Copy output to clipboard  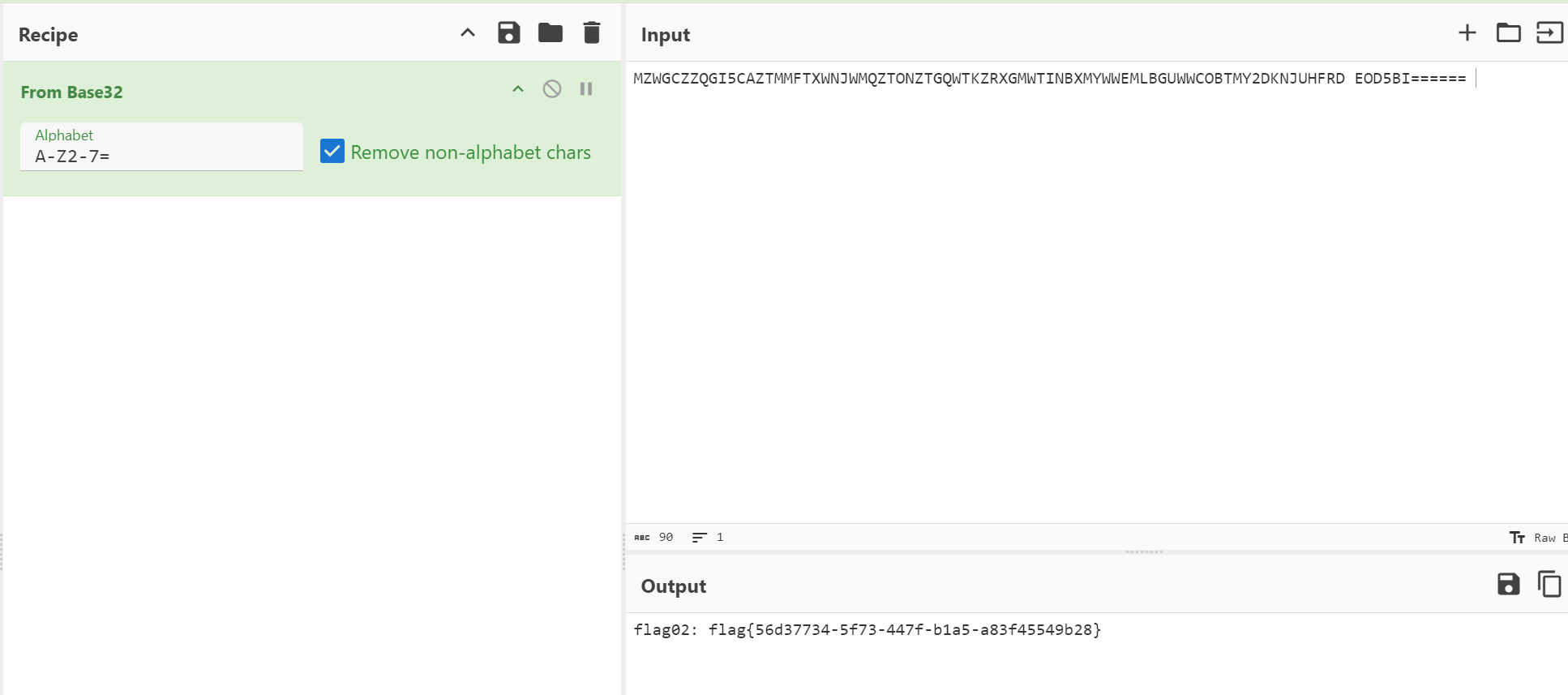coord(1549,584)
